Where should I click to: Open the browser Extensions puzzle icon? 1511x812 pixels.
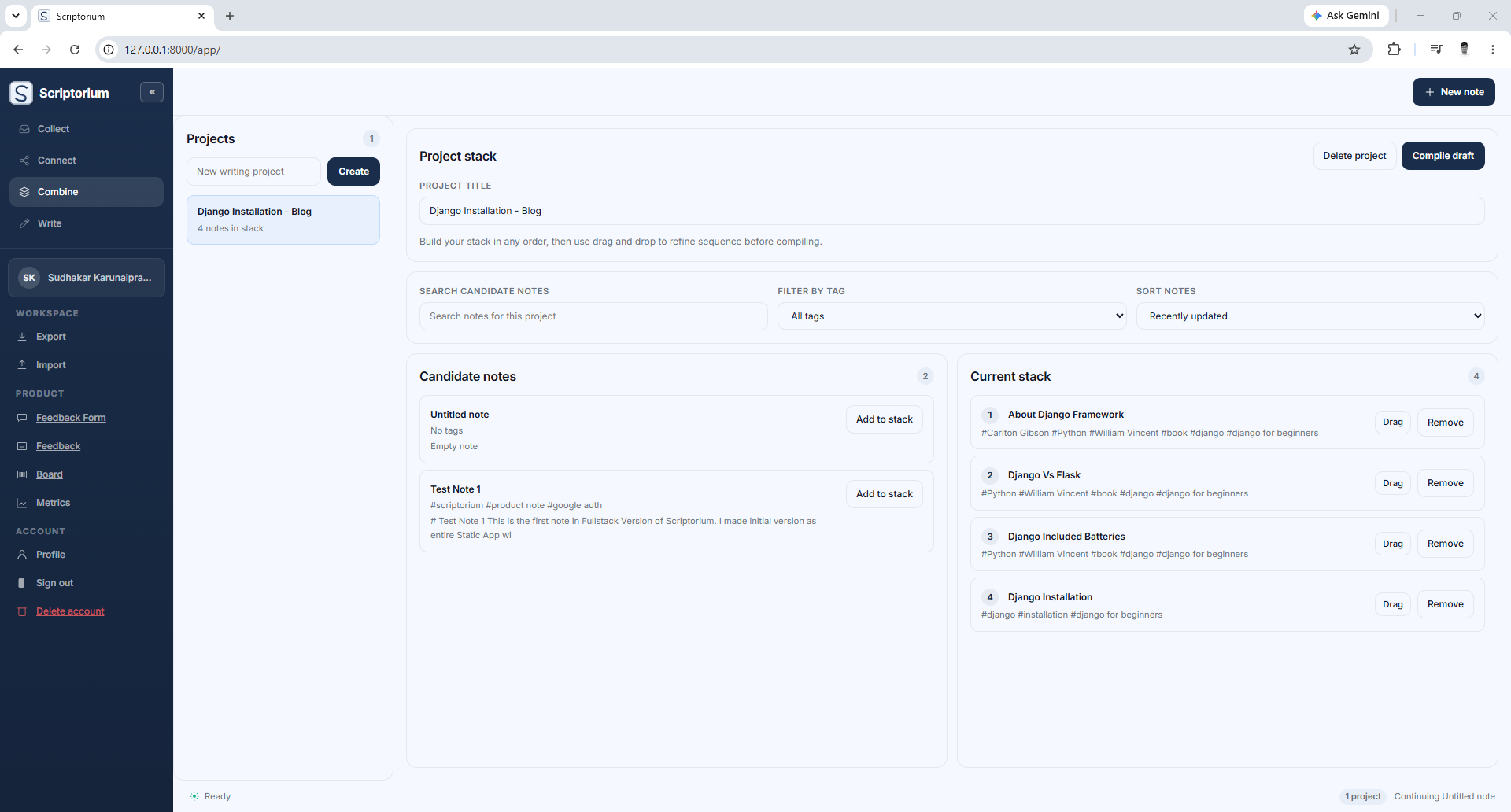point(1394,50)
